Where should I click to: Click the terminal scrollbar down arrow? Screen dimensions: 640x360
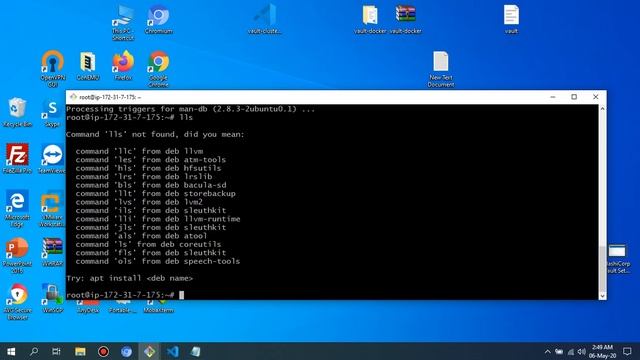click(602, 296)
